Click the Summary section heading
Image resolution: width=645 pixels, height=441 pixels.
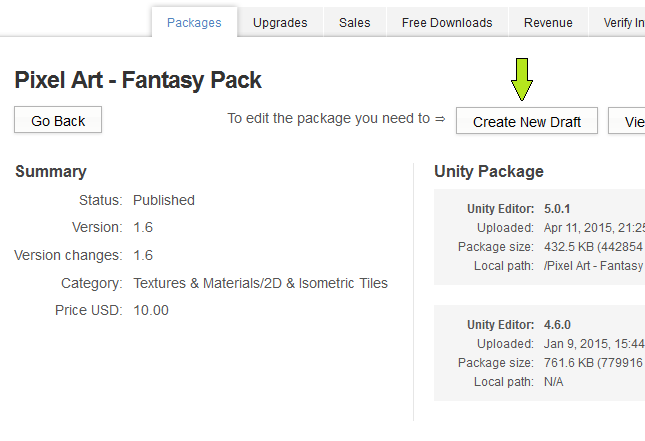tap(51, 172)
